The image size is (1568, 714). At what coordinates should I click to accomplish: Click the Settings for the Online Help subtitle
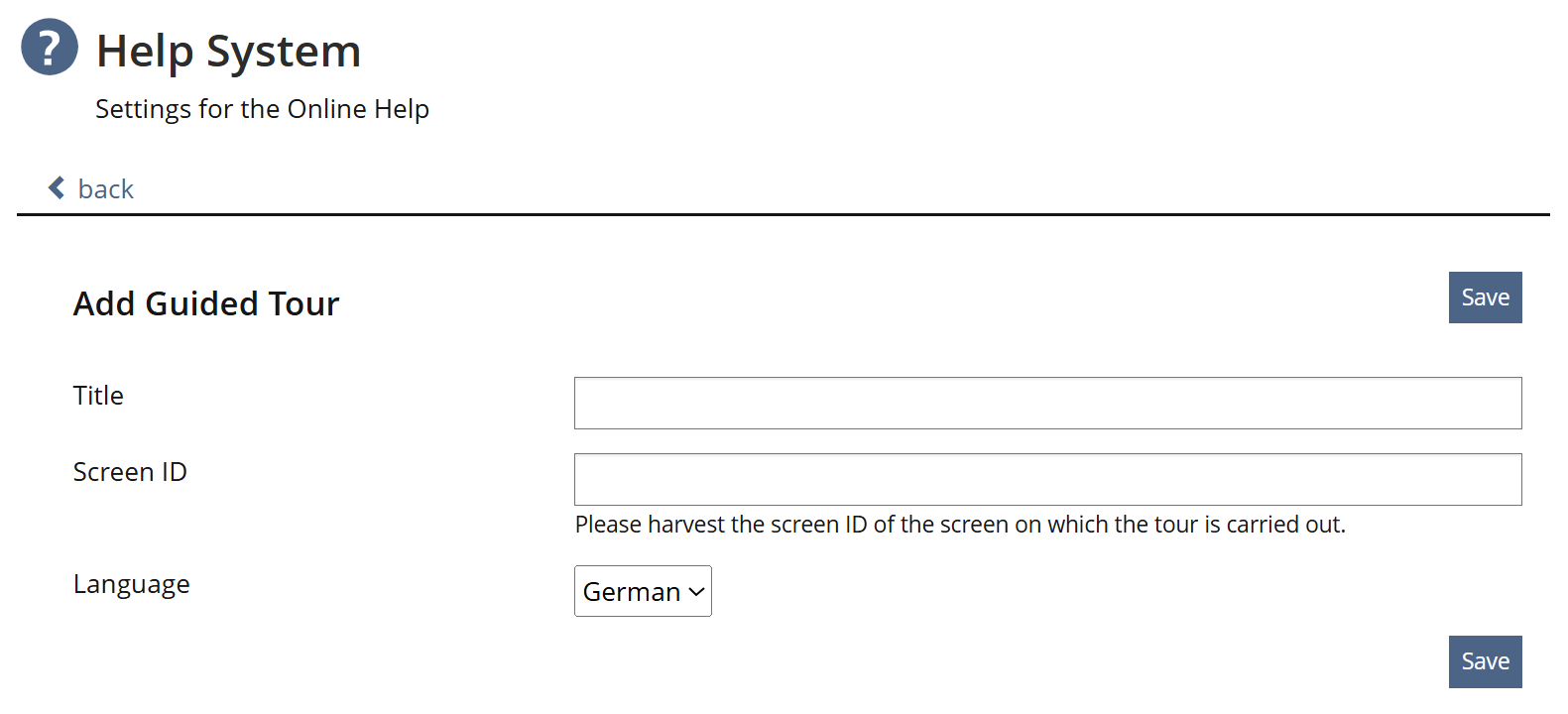[x=262, y=109]
